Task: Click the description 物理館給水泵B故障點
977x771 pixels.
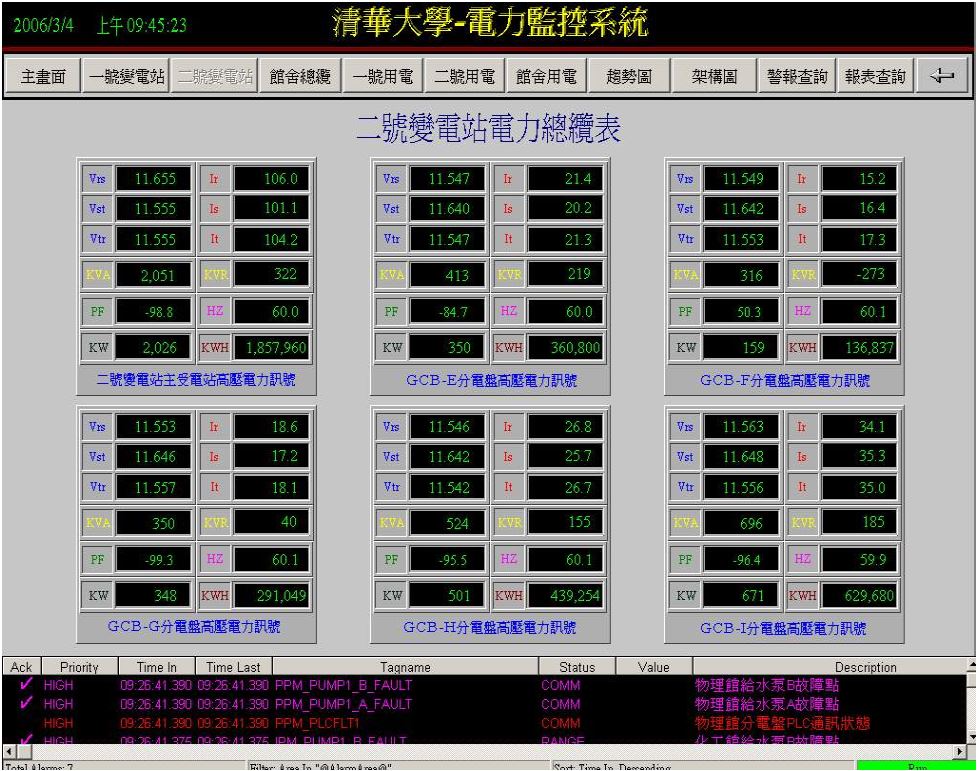Action: pyautogui.click(x=767, y=685)
